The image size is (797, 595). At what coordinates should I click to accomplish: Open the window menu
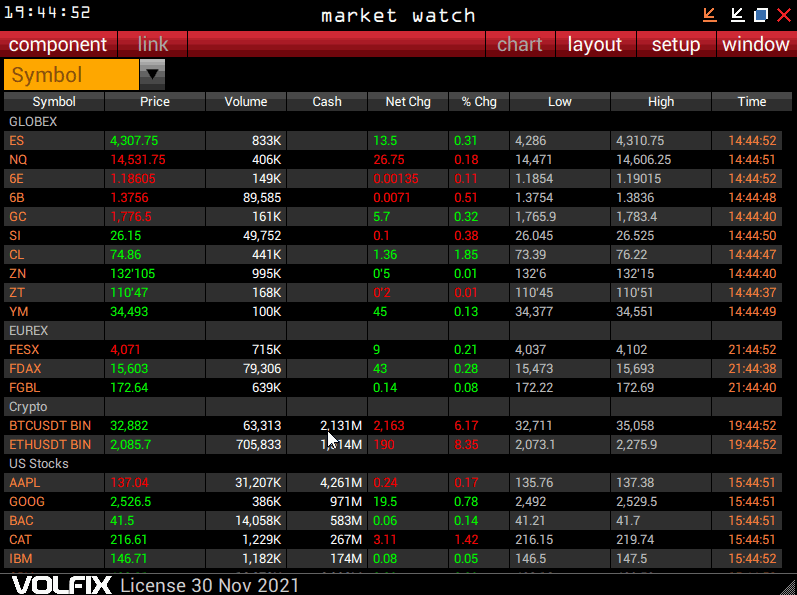756,44
